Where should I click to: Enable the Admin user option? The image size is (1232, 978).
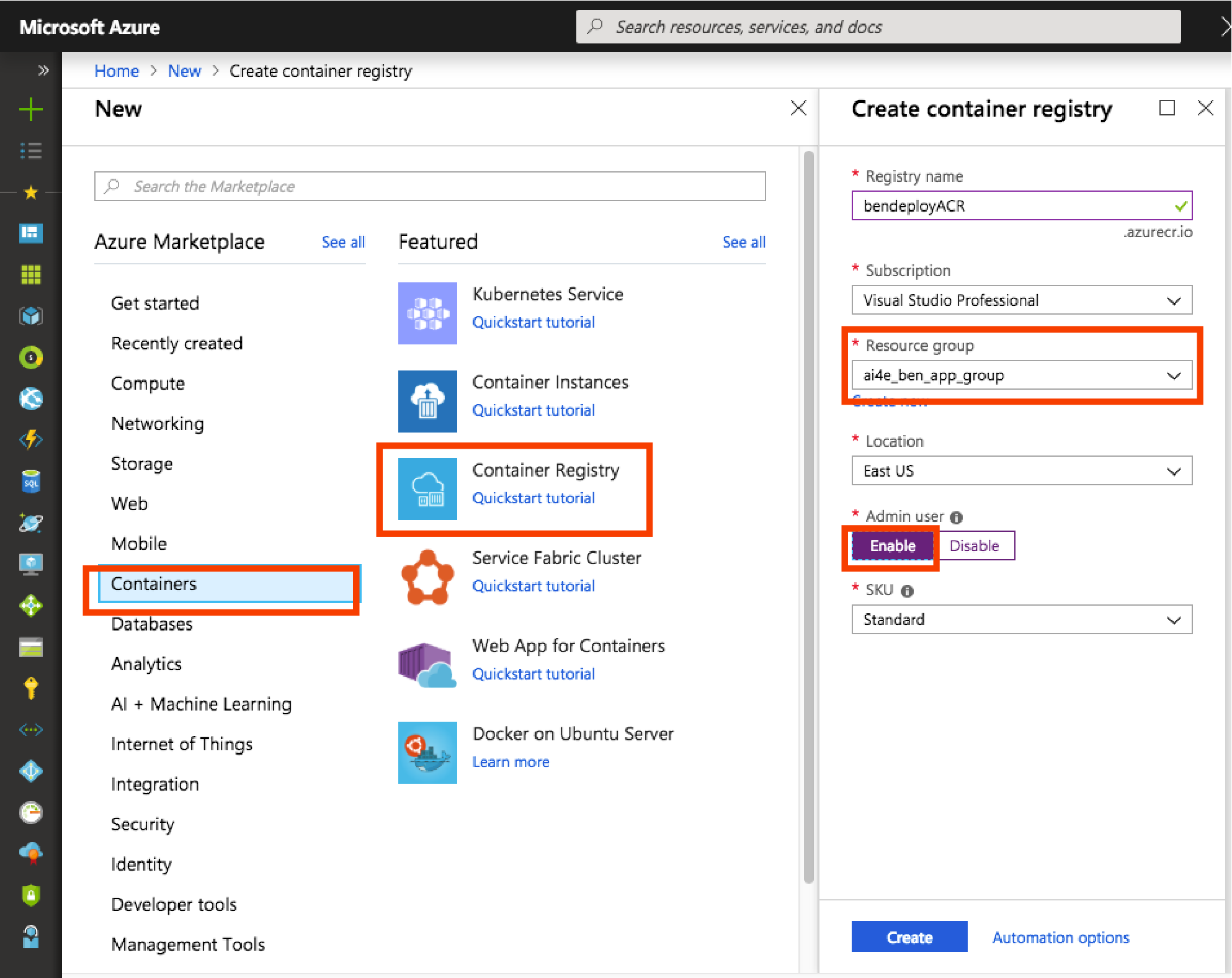(892, 545)
